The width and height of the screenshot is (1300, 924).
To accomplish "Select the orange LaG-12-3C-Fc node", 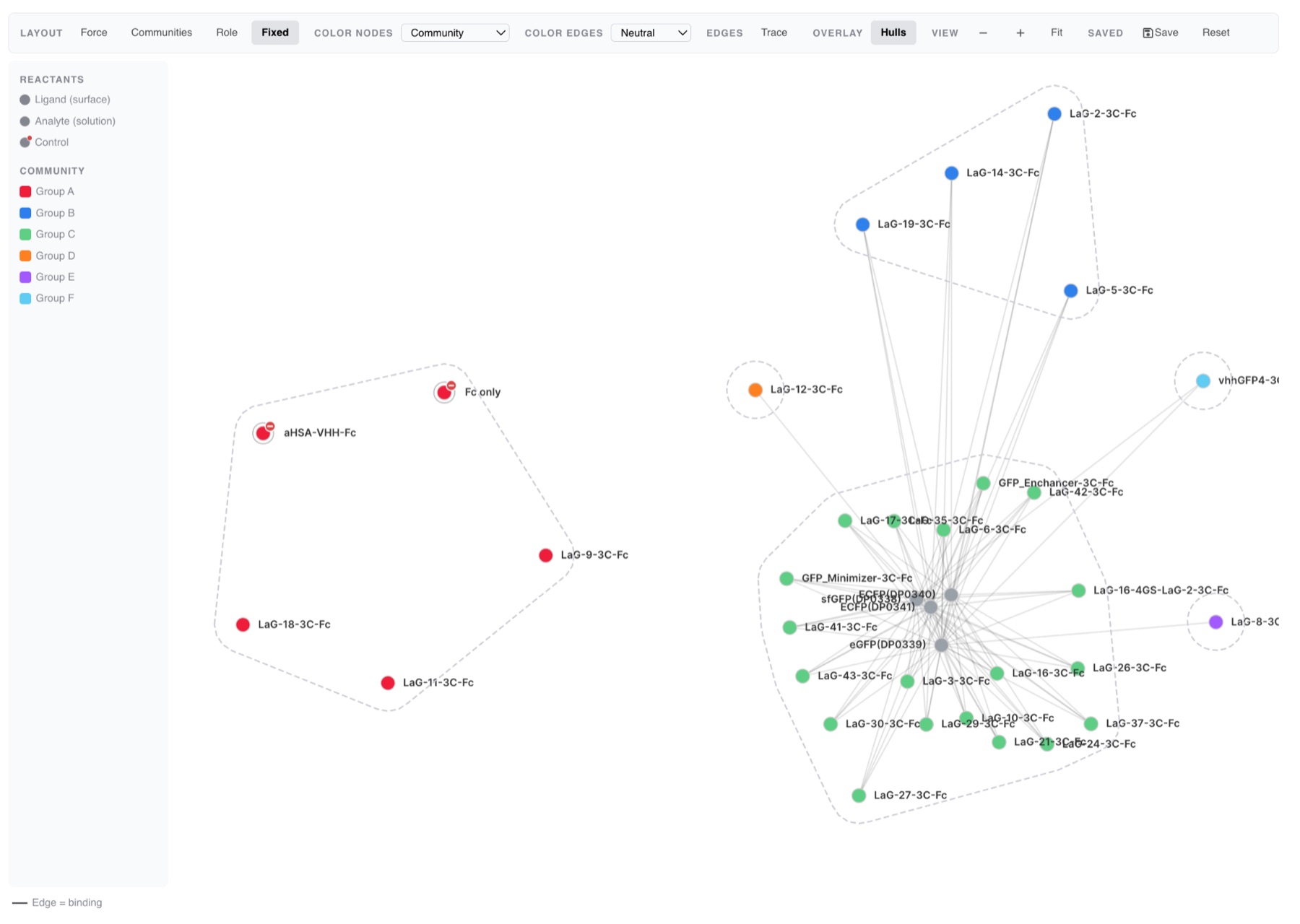I will tap(755, 390).
